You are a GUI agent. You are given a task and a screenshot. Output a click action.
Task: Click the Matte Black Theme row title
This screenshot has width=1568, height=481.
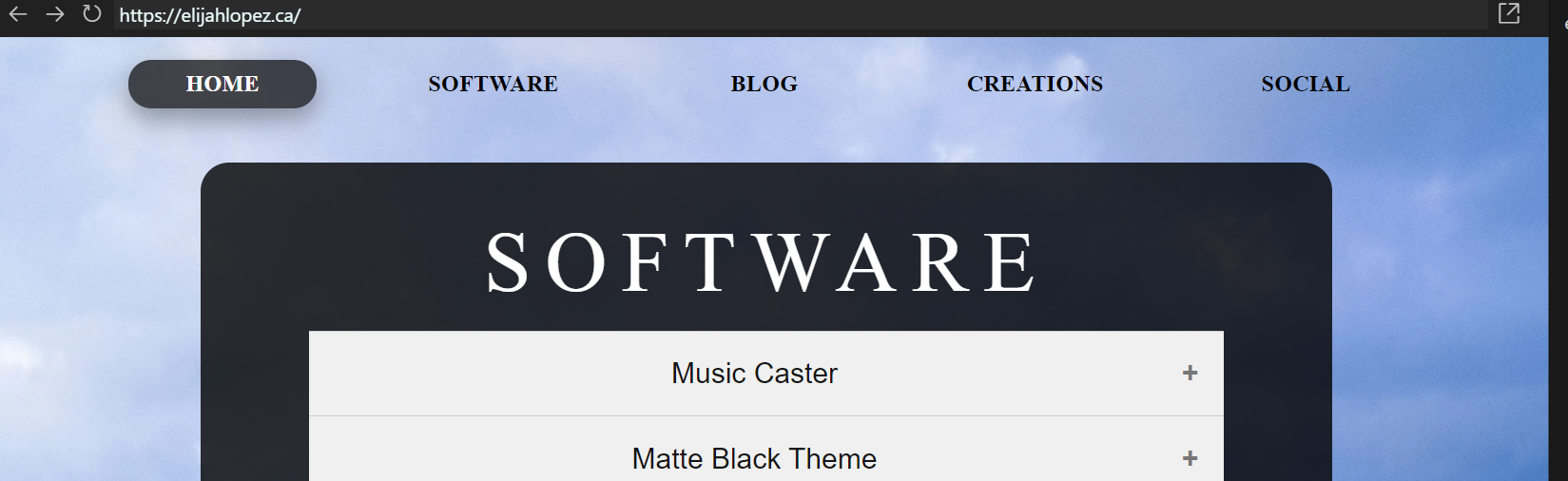(754, 458)
